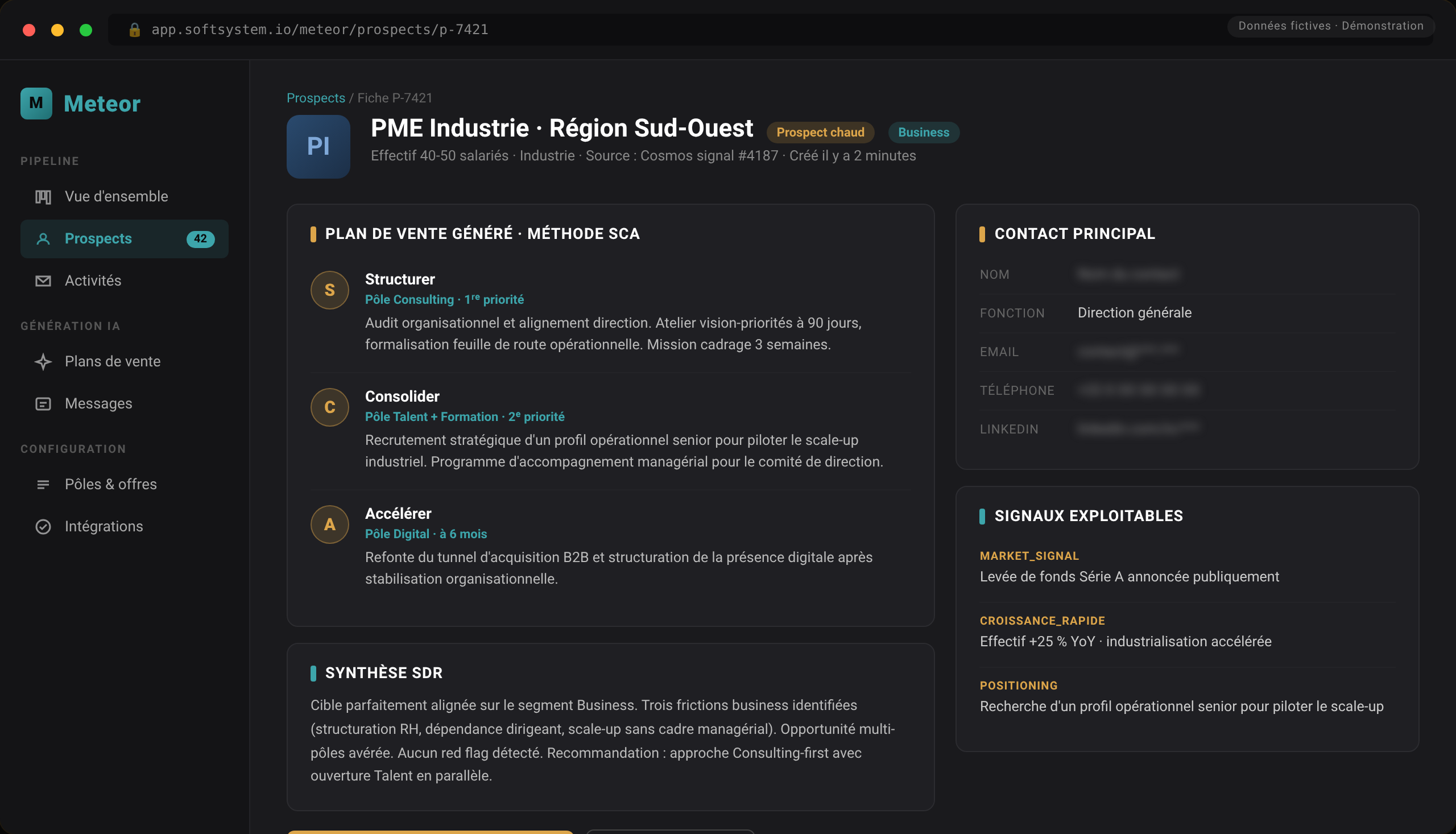This screenshot has width=1456, height=834.
Task: Click the blurred Téléphone value
Action: (x=1137, y=390)
